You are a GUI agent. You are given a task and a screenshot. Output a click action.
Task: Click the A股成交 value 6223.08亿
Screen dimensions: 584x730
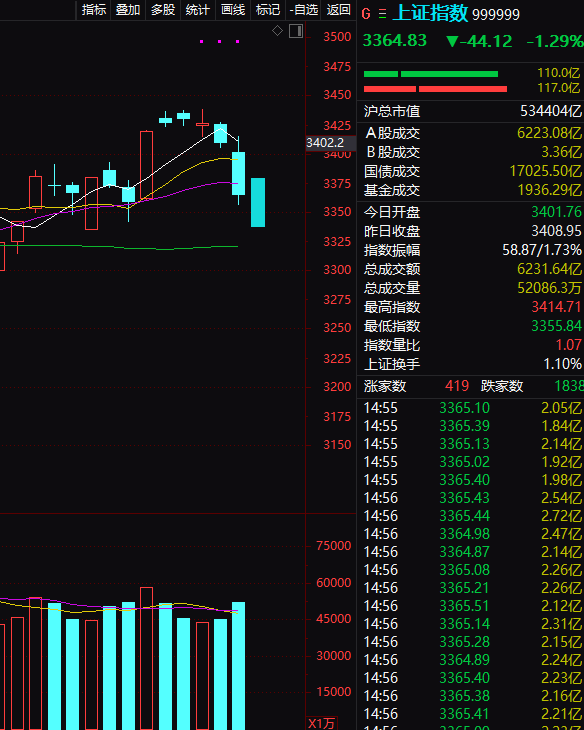pos(550,133)
